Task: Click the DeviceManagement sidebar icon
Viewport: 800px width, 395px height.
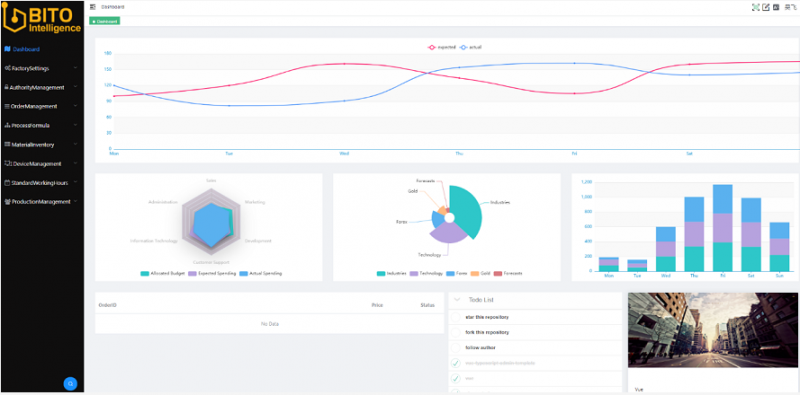Action: (7, 163)
